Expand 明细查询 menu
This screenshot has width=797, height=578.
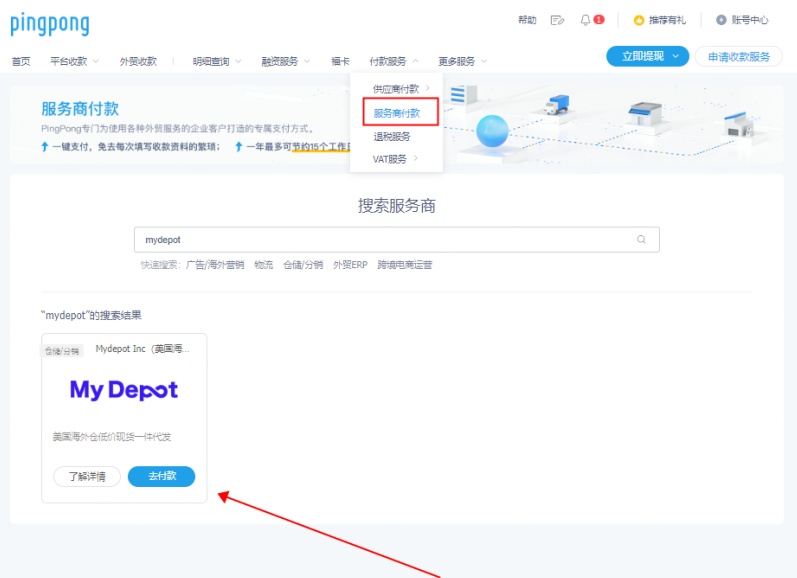click(217, 62)
